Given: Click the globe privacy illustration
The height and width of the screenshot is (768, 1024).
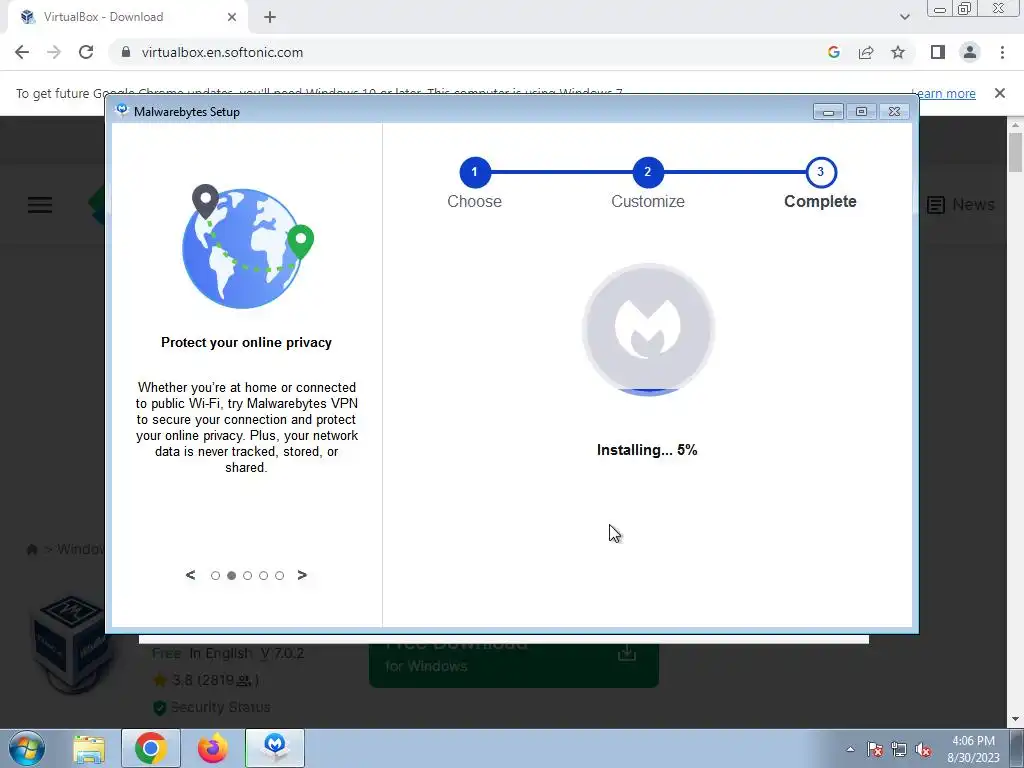Looking at the screenshot, I should [x=248, y=247].
